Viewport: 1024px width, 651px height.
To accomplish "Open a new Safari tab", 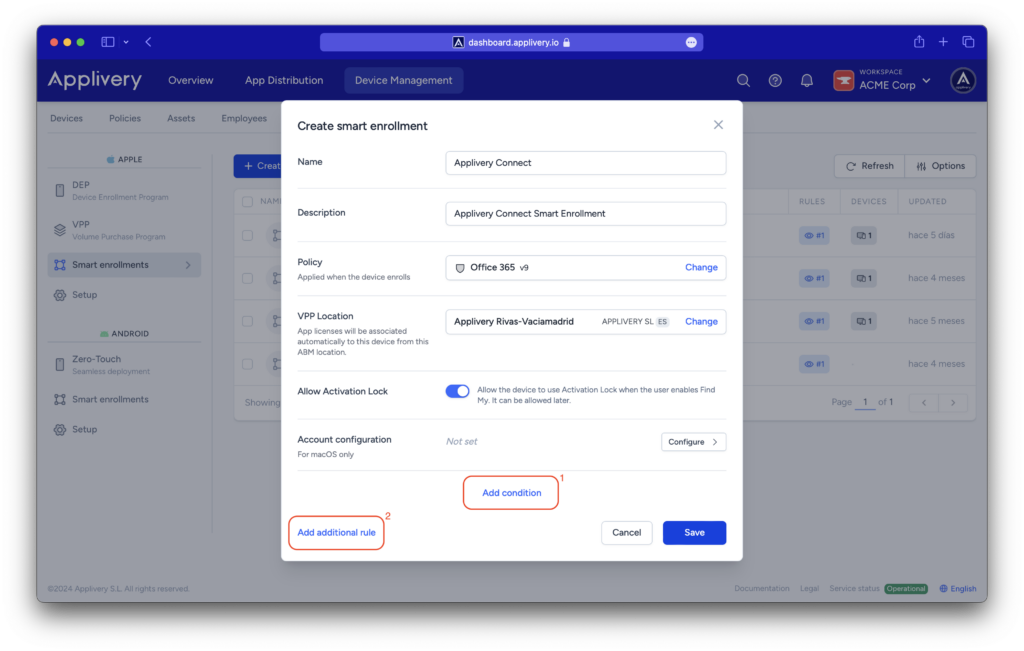I will click(943, 42).
